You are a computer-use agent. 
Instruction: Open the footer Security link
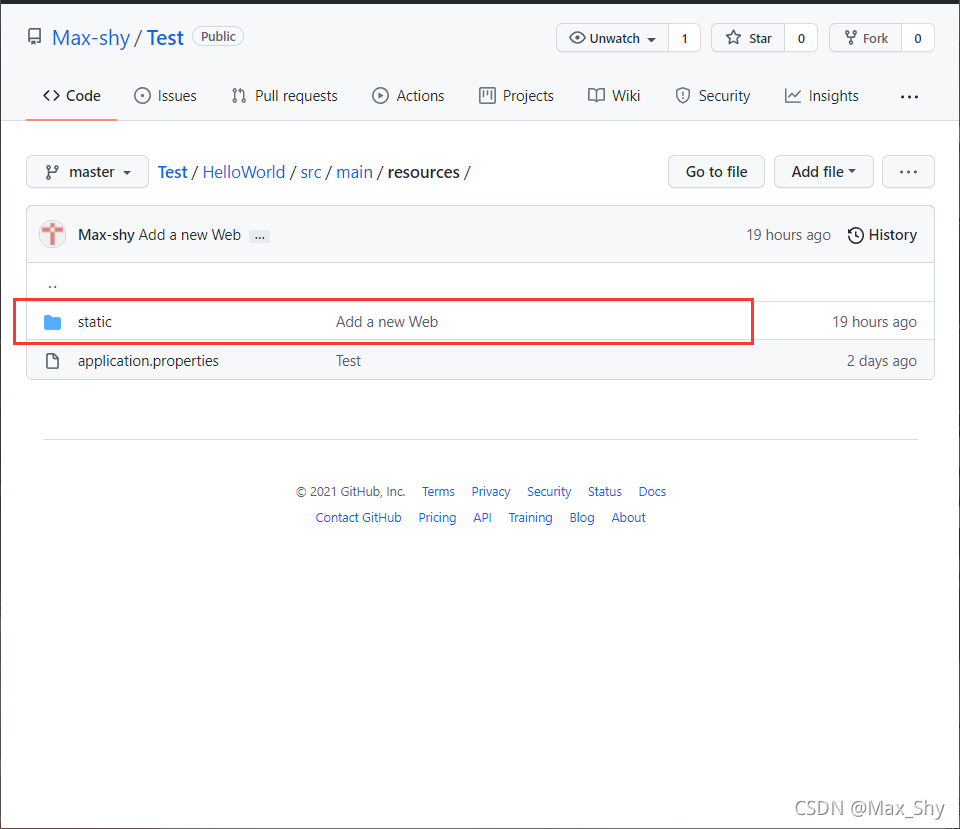tap(549, 492)
